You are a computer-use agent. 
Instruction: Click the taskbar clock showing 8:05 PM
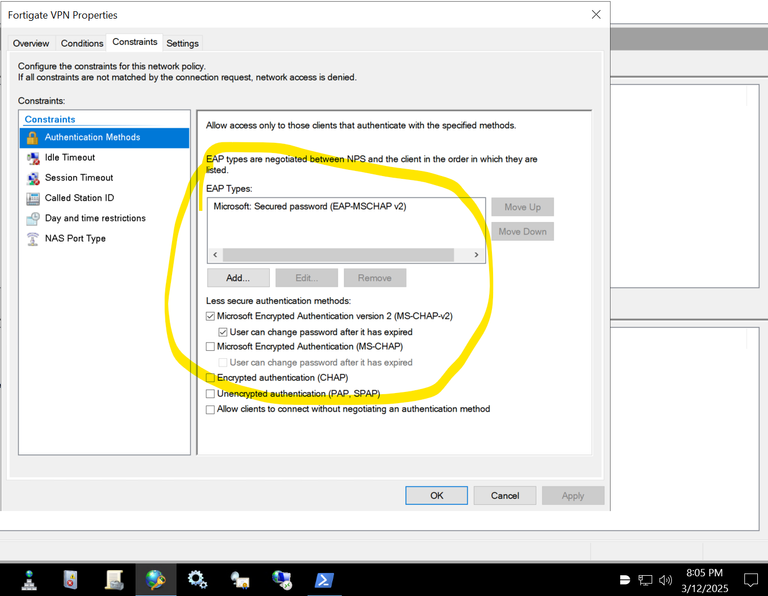click(x=704, y=580)
